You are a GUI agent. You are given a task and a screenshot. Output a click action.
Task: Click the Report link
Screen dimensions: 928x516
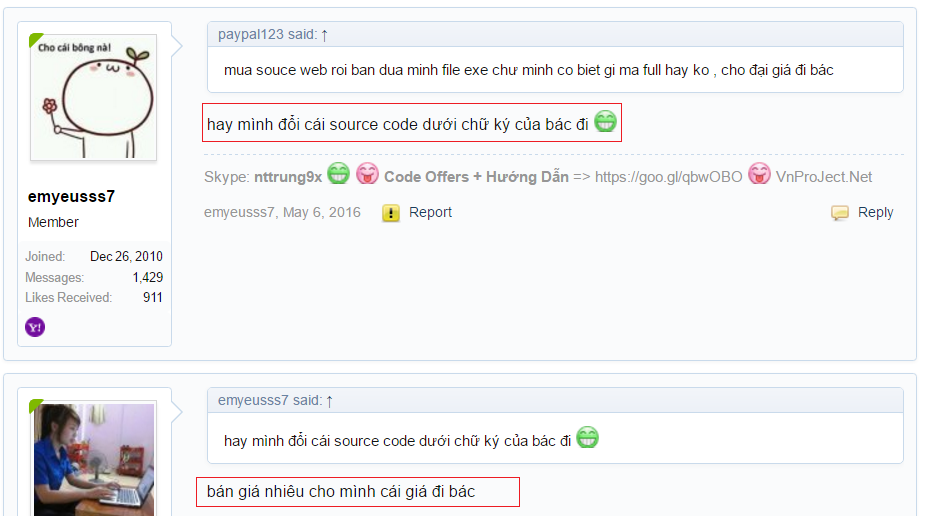pos(430,212)
